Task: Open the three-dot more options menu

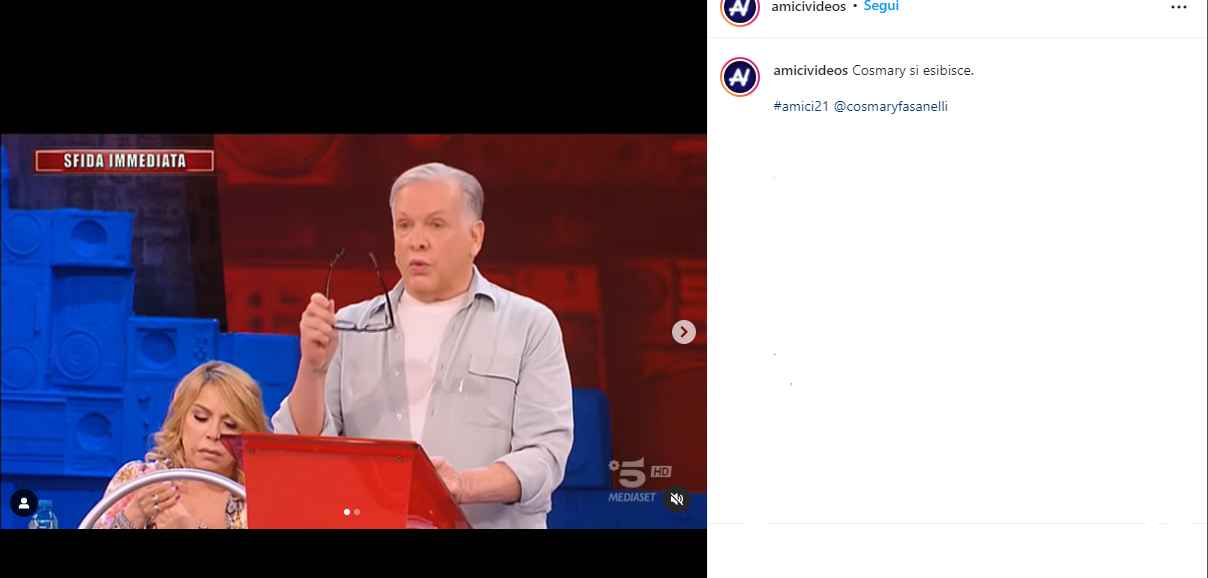Action: click(1179, 7)
